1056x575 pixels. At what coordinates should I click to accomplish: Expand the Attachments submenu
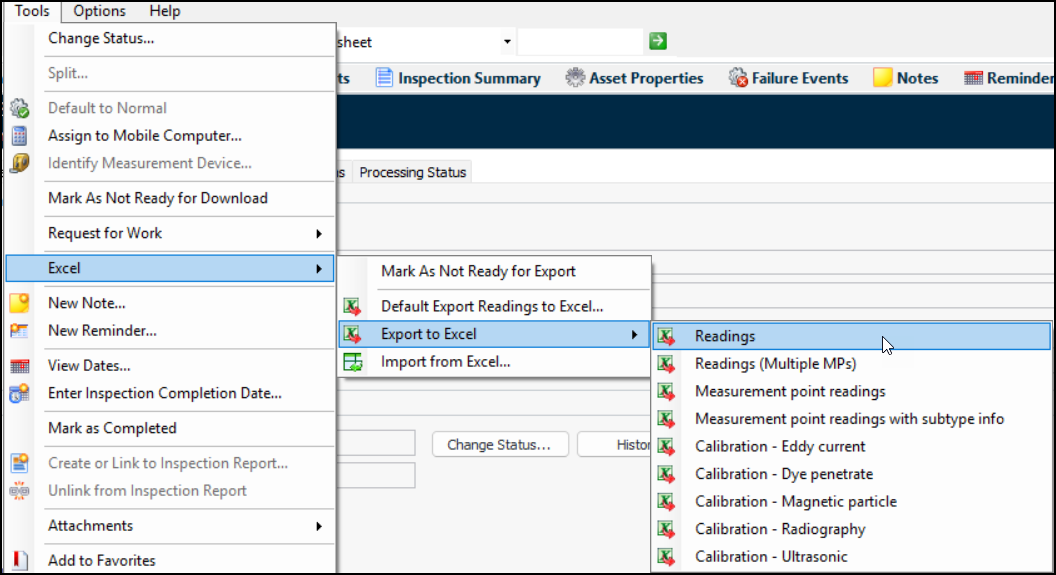[x=185, y=526]
